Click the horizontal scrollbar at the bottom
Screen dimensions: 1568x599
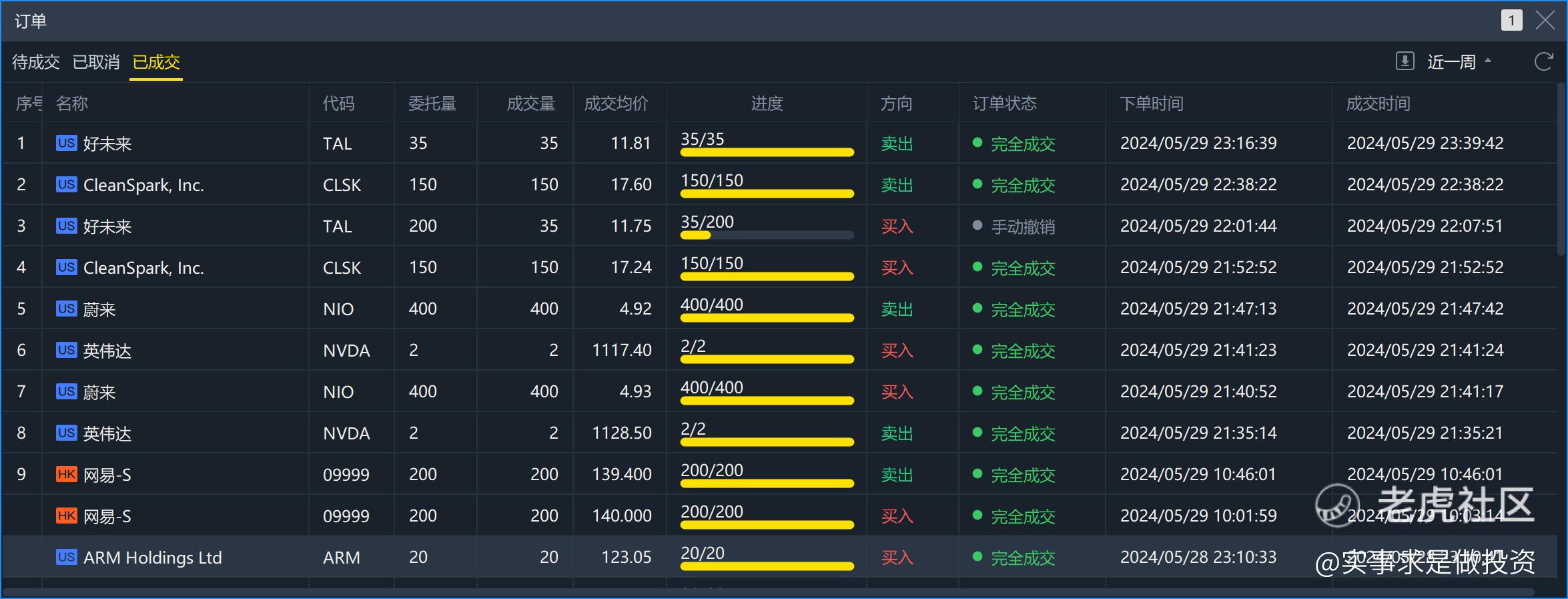pos(769,592)
